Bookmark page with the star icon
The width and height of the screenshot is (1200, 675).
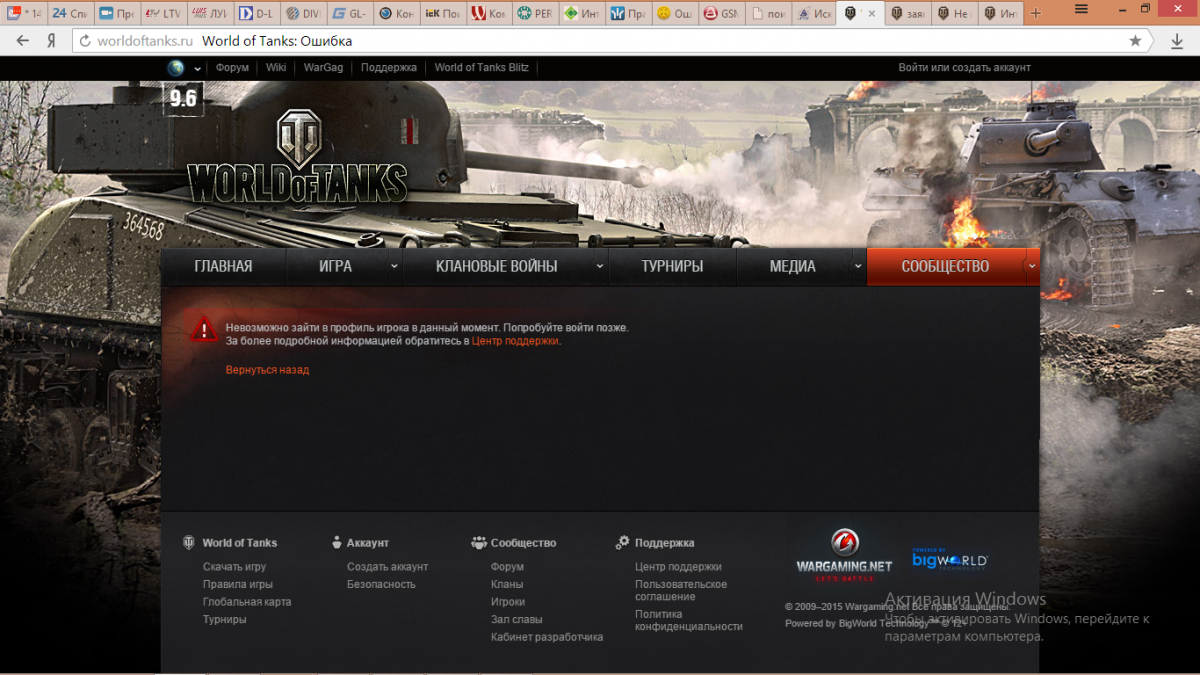[1135, 41]
